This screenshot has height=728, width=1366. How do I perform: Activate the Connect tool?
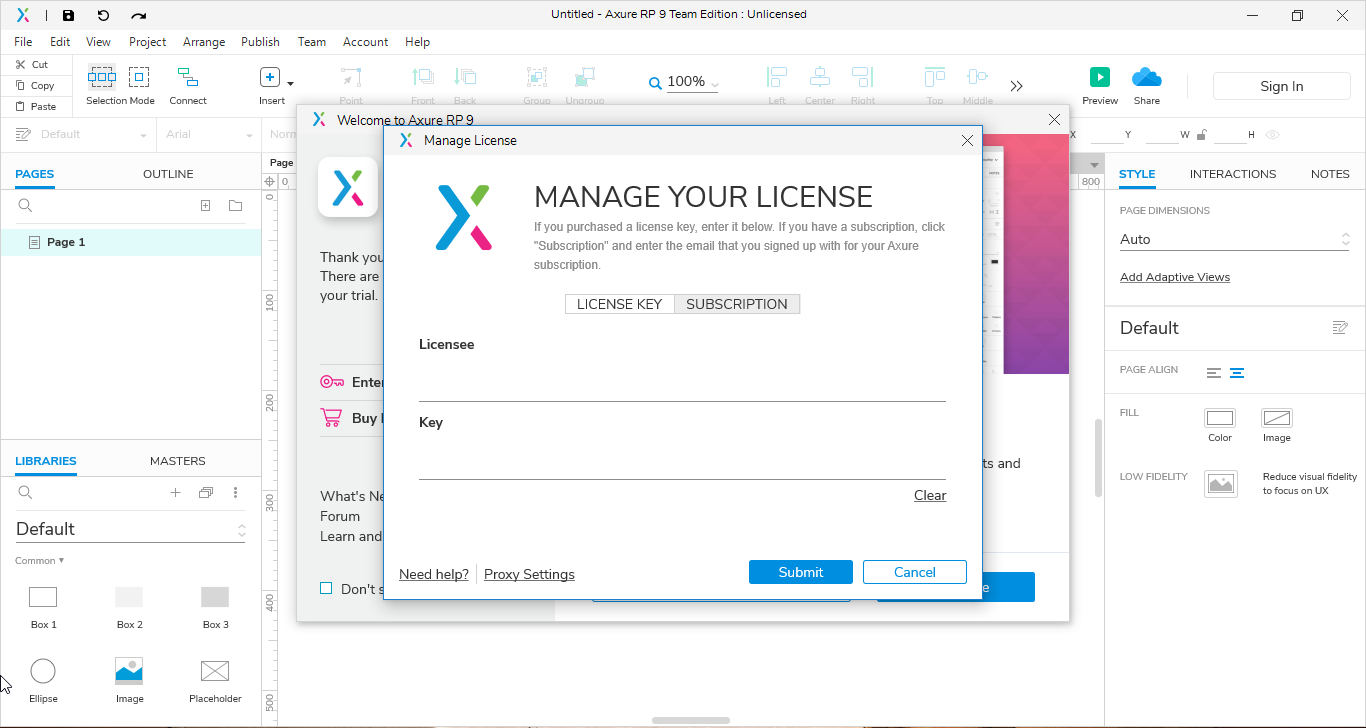pyautogui.click(x=187, y=77)
